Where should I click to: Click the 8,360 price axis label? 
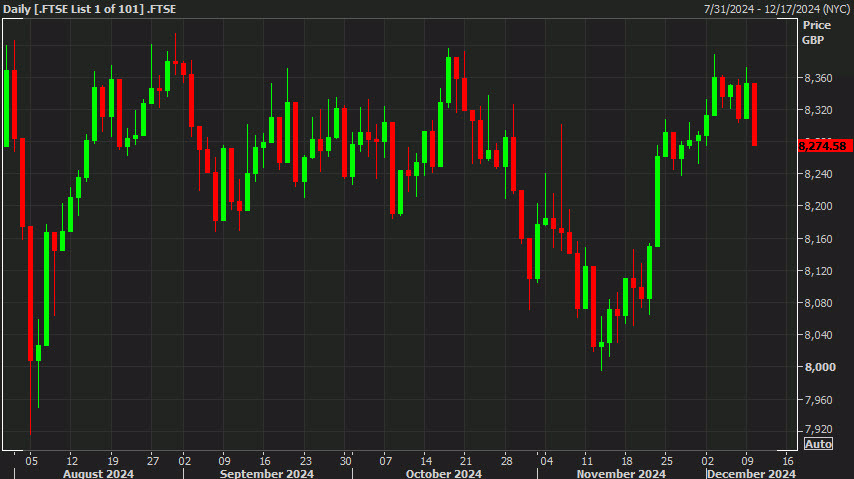[x=817, y=78]
